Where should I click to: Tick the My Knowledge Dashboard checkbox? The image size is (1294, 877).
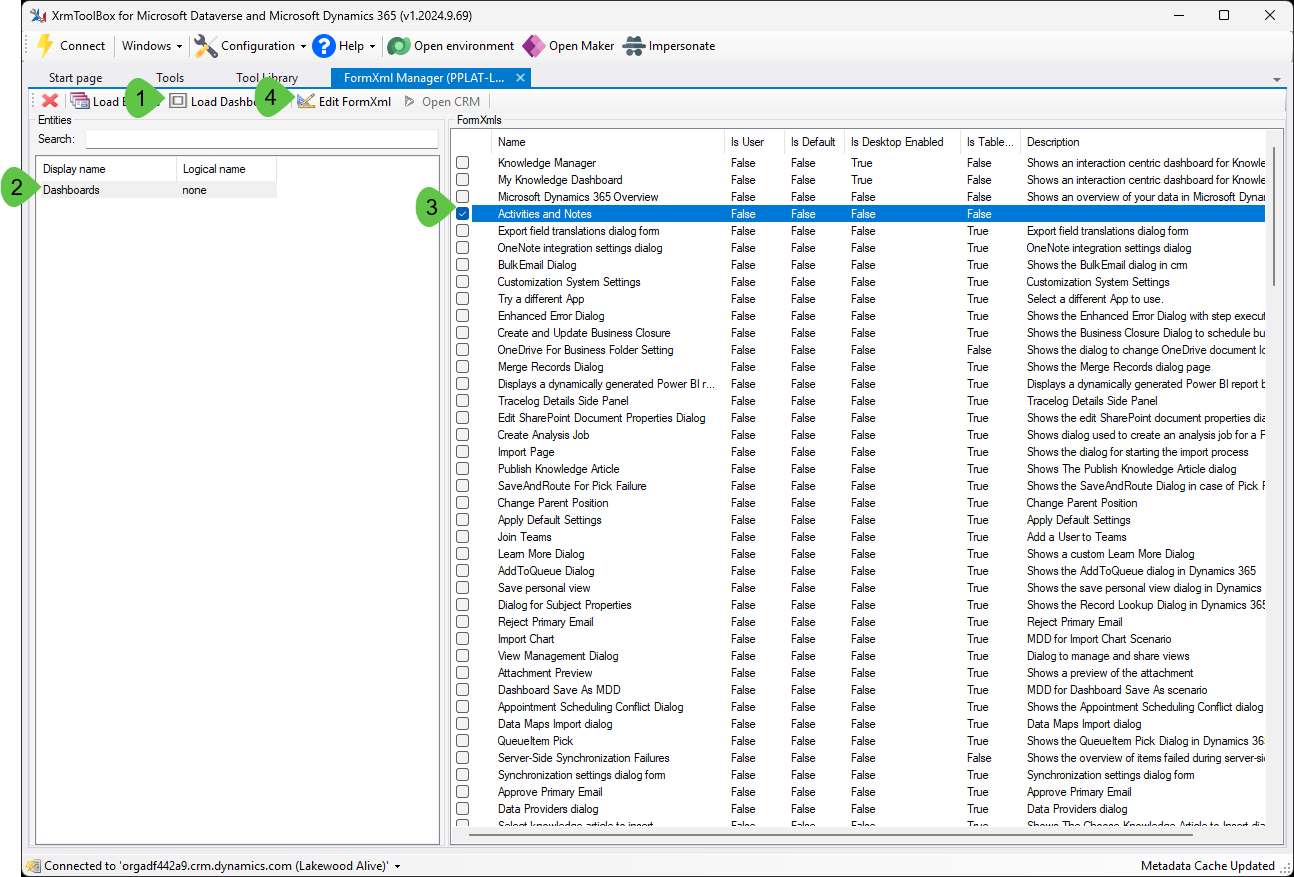pyautogui.click(x=463, y=180)
